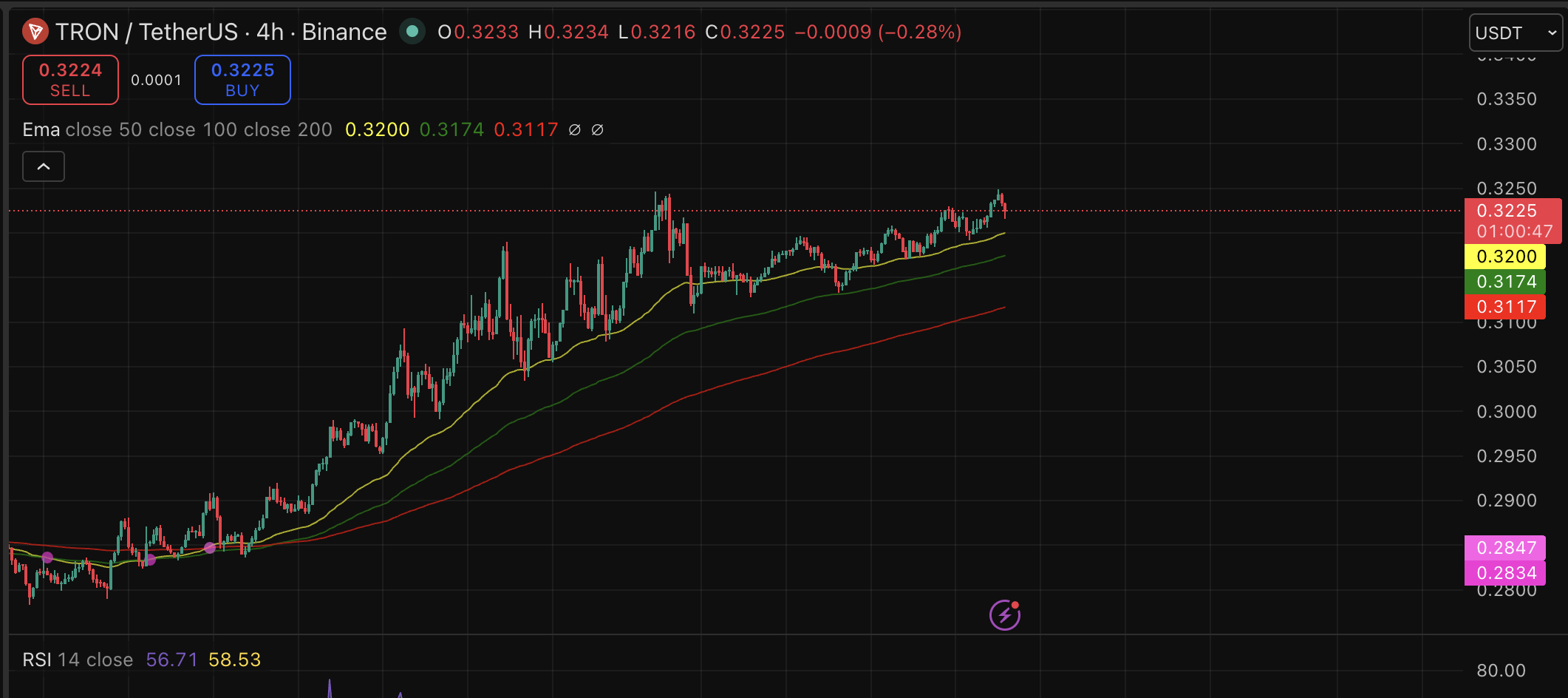Image resolution: width=1568 pixels, height=698 pixels.
Task: Open quick trading via the purple lightning icon
Action: pos(1003,614)
